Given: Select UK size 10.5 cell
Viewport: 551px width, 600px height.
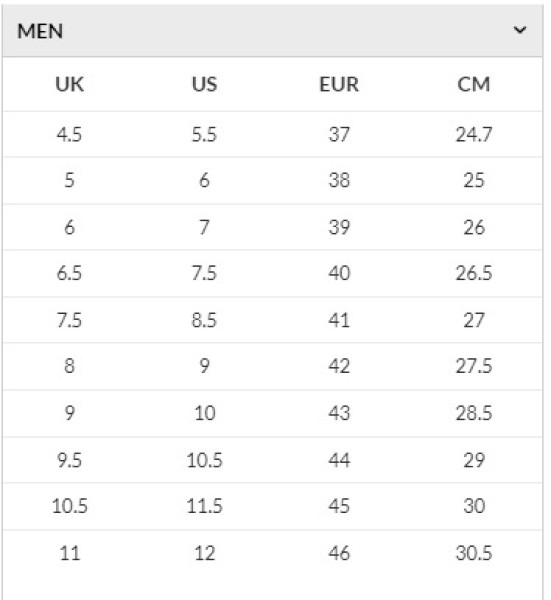Looking at the screenshot, I should 70,506.
